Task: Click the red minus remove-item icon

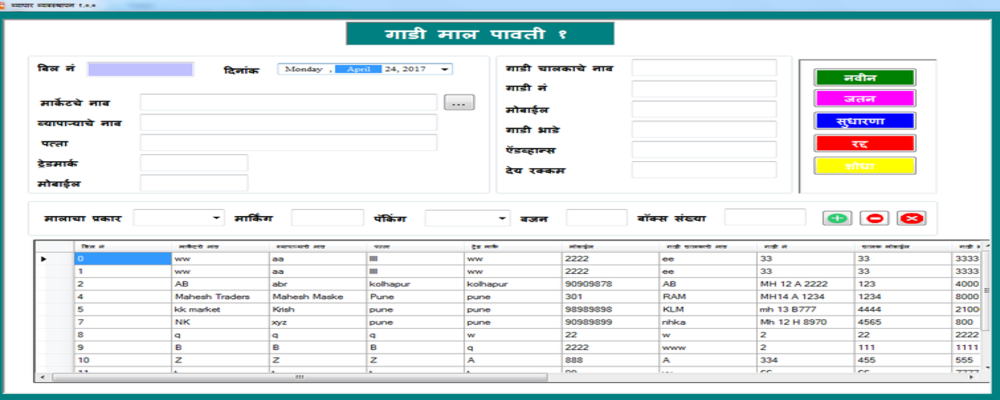Action: (873, 218)
